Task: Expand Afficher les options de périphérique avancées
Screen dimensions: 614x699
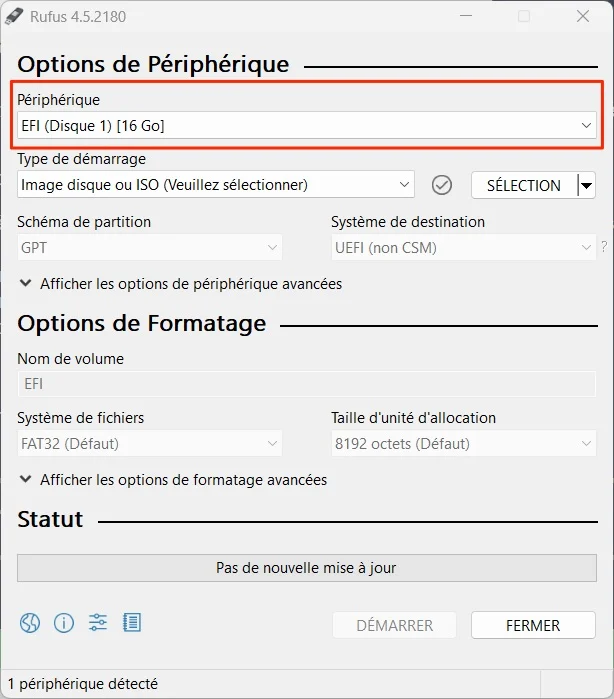Action: [181, 284]
